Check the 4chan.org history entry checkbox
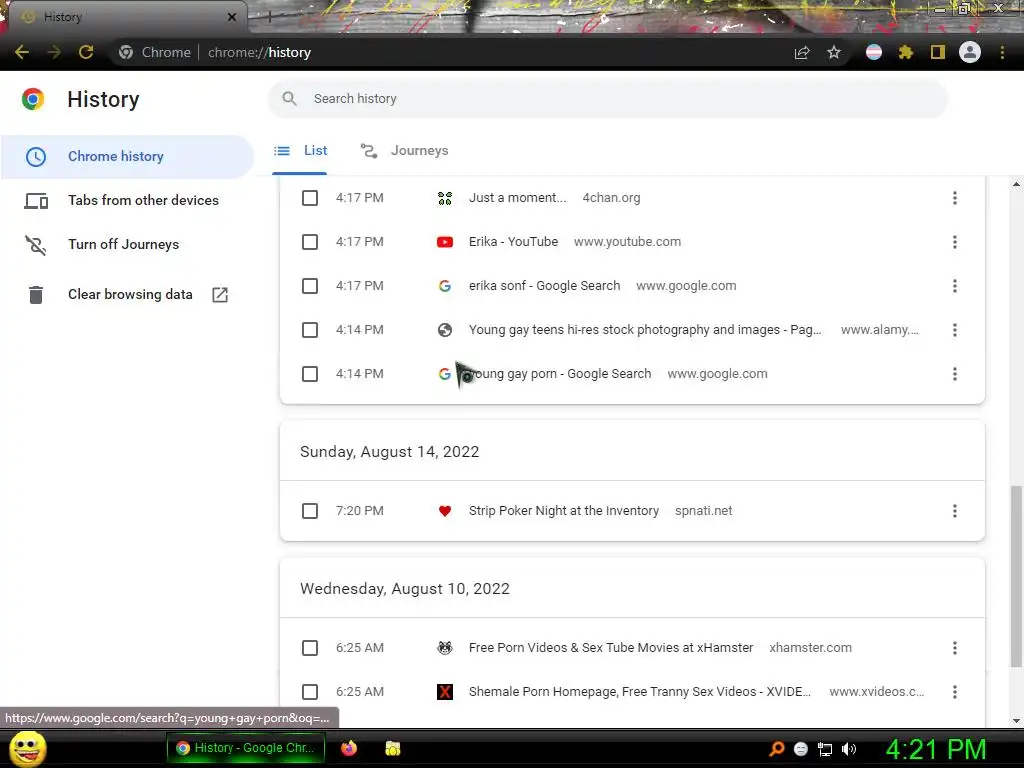This screenshot has height=768, width=1024. pyautogui.click(x=310, y=198)
